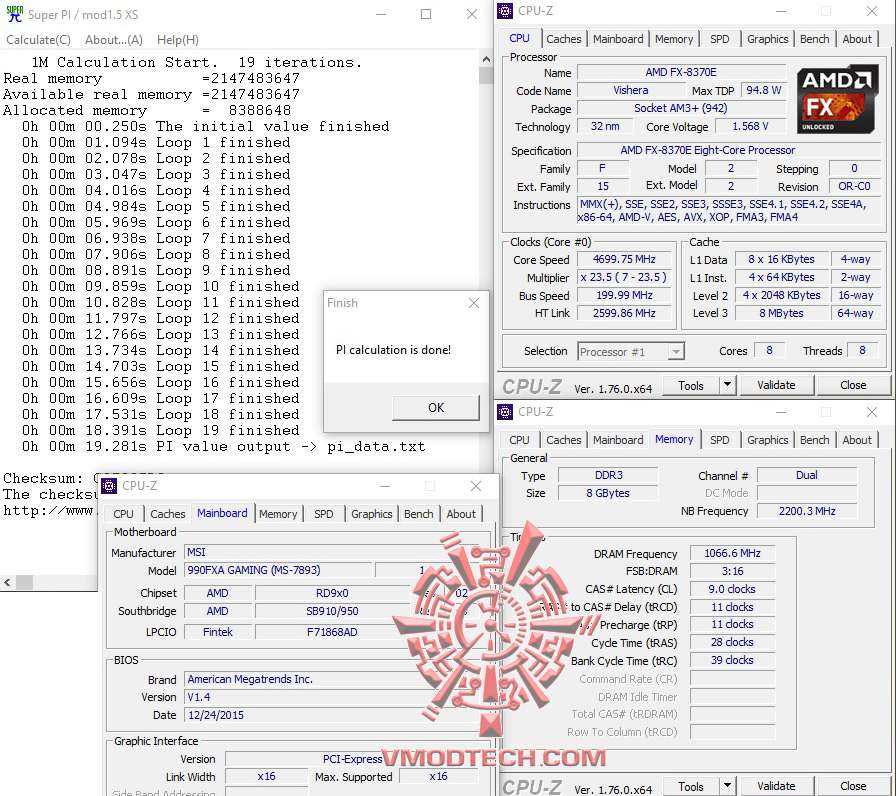Screen dimensions: 896x796
Task: Close the CPU-Z Memory window via X
Action: 871,412
